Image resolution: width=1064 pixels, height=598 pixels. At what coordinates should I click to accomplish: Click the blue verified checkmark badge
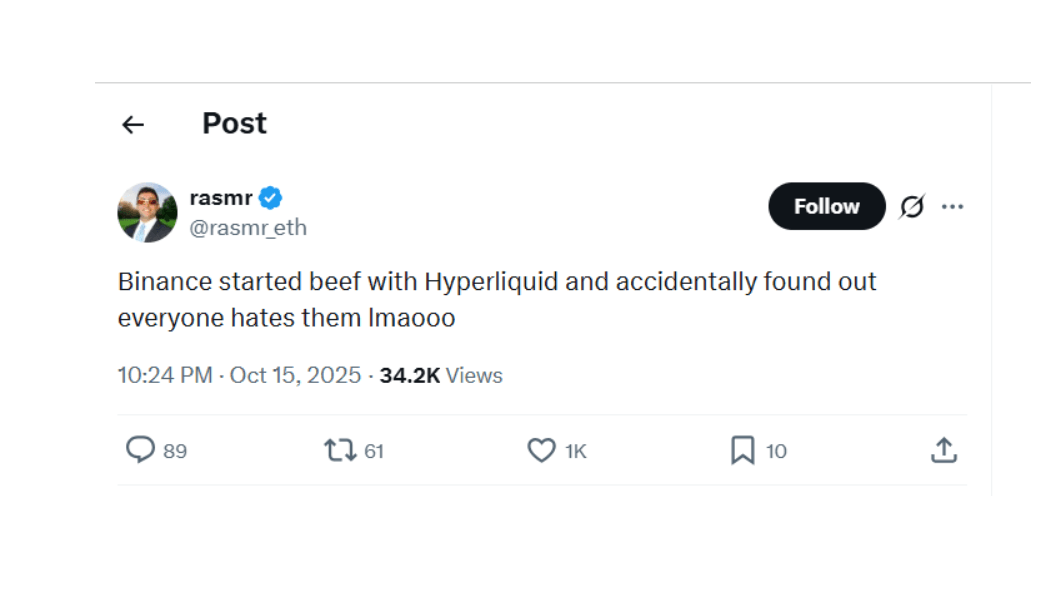271,198
